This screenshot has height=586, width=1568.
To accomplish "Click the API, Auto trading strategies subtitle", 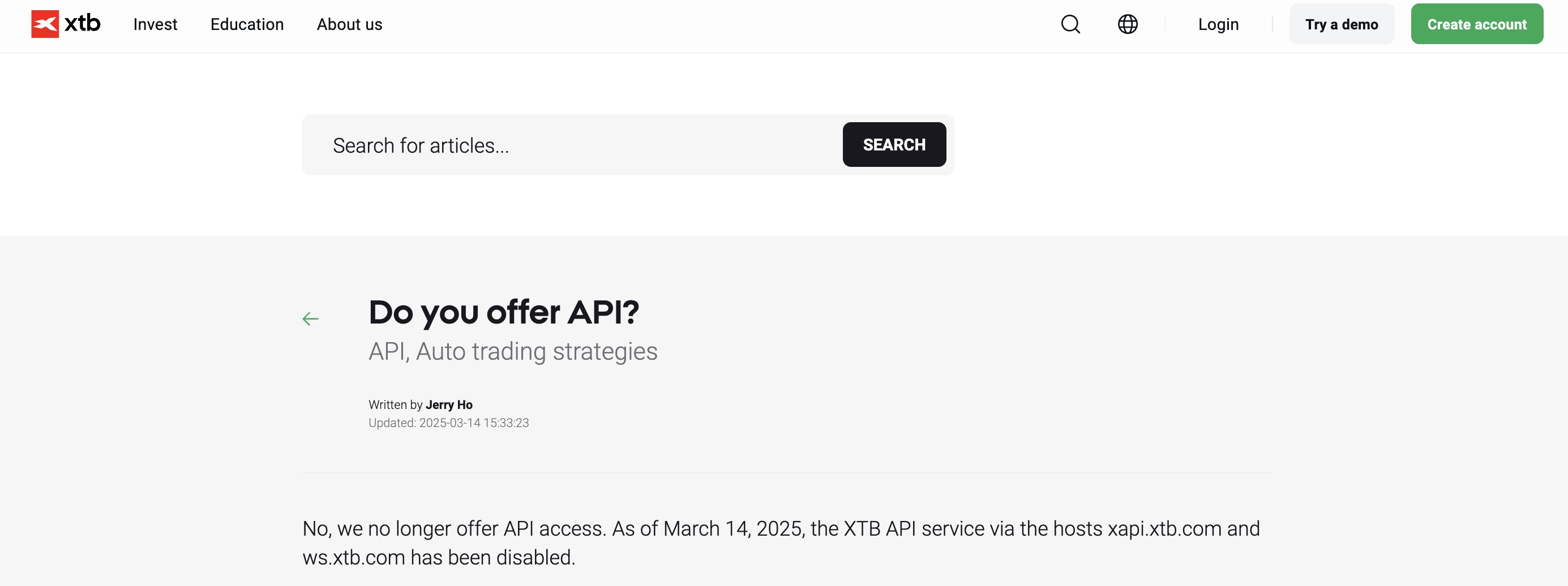I will [512, 352].
